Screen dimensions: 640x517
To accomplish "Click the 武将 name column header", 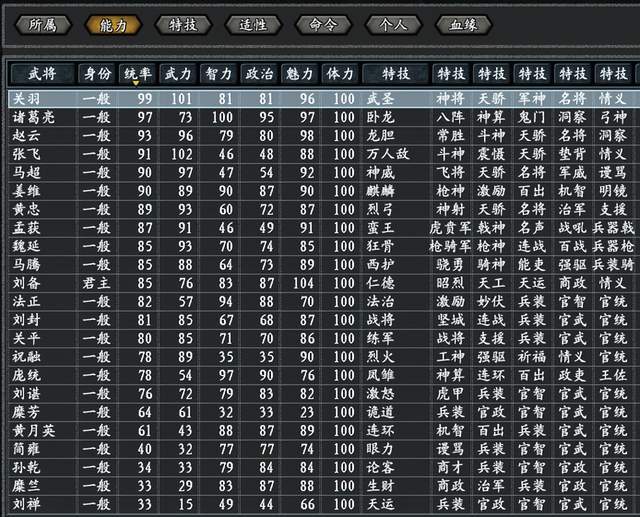I will 43,74.
